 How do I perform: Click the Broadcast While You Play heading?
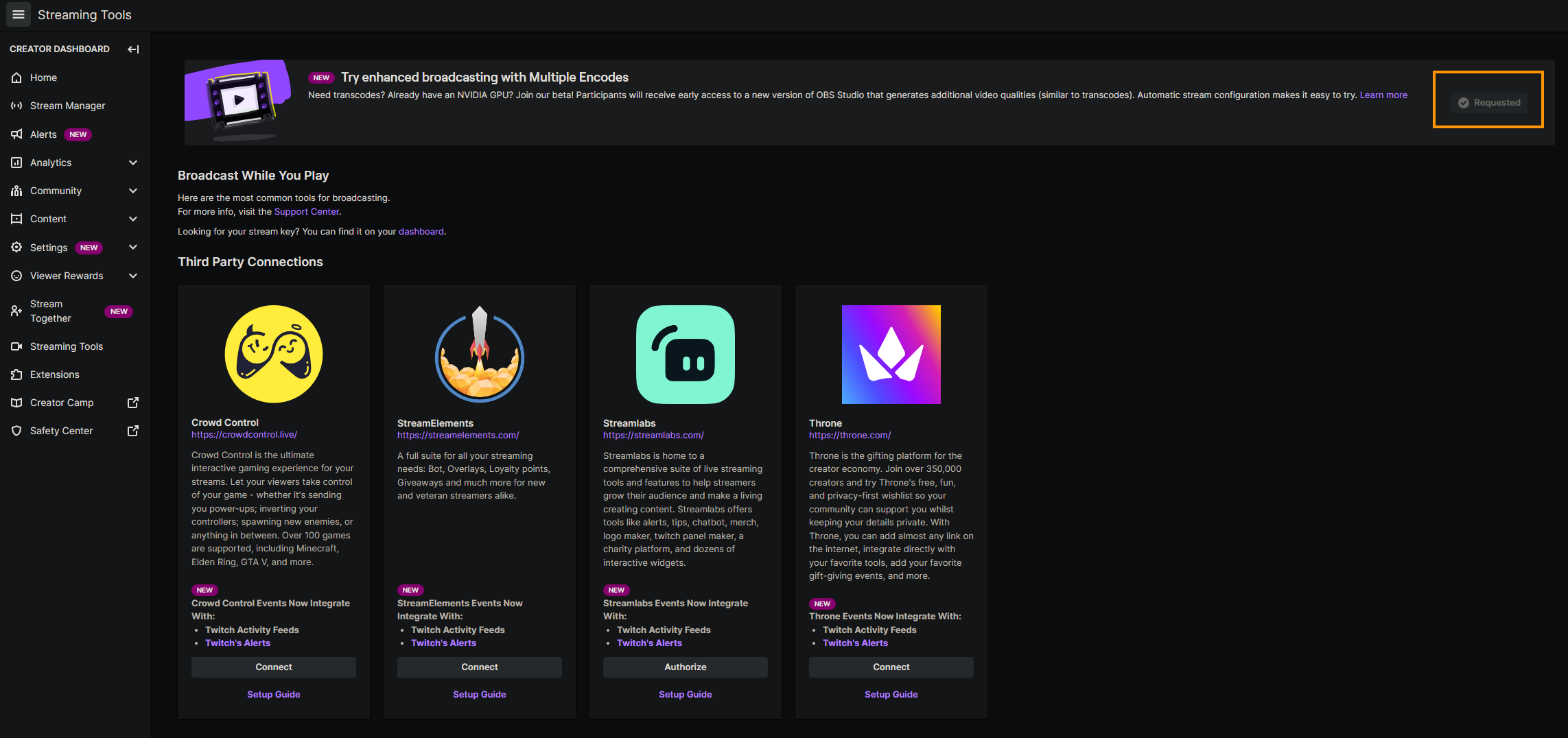253,176
